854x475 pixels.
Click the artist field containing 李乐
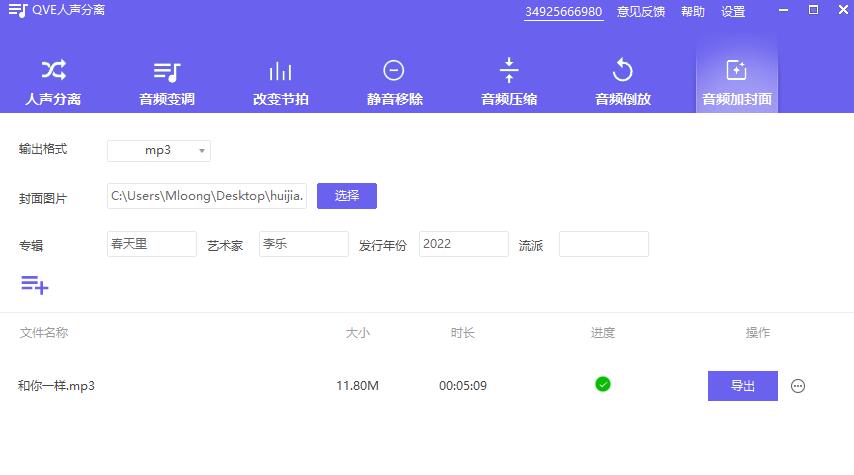coord(303,244)
